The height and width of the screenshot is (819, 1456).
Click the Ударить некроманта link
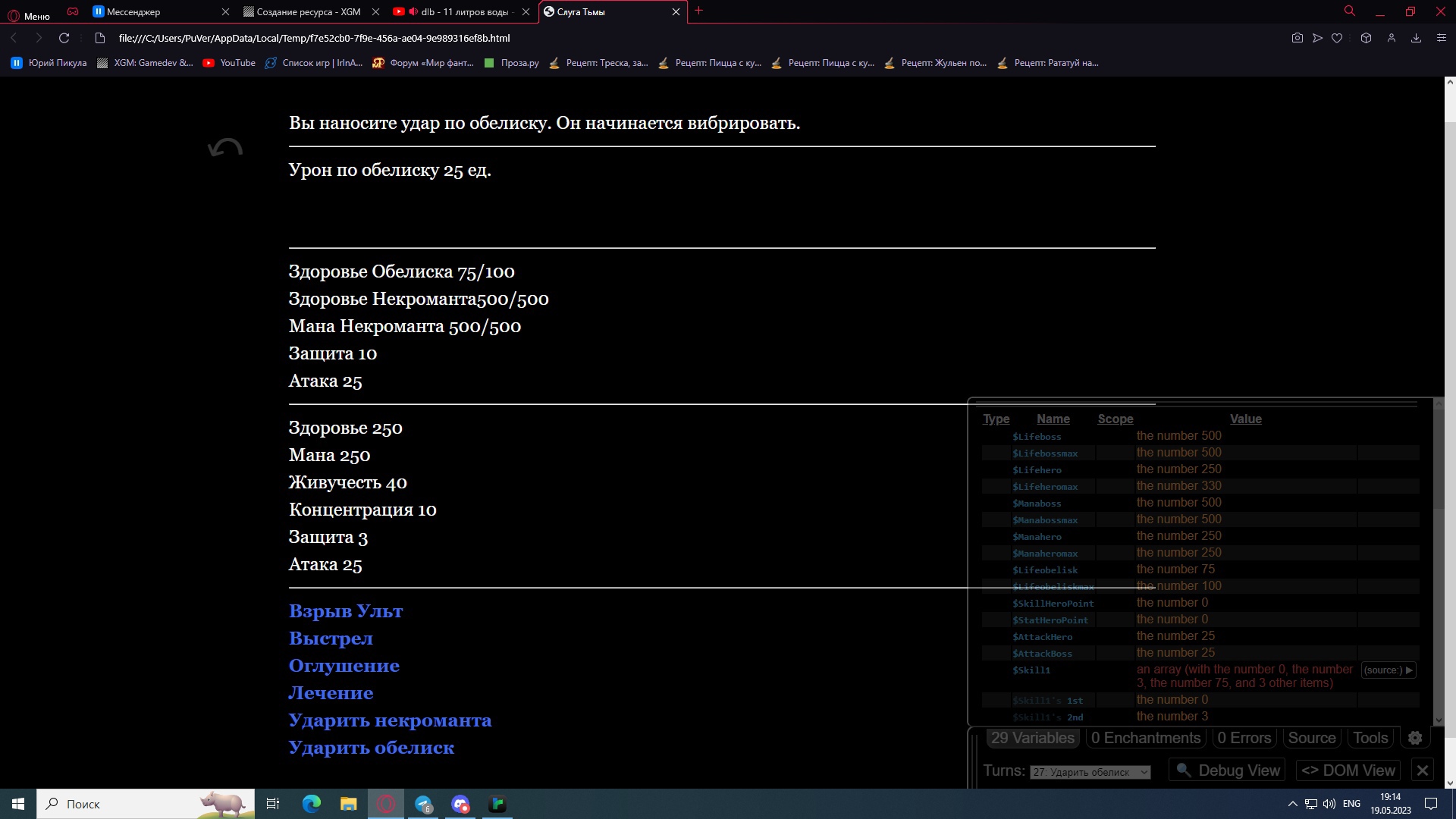(390, 720)
